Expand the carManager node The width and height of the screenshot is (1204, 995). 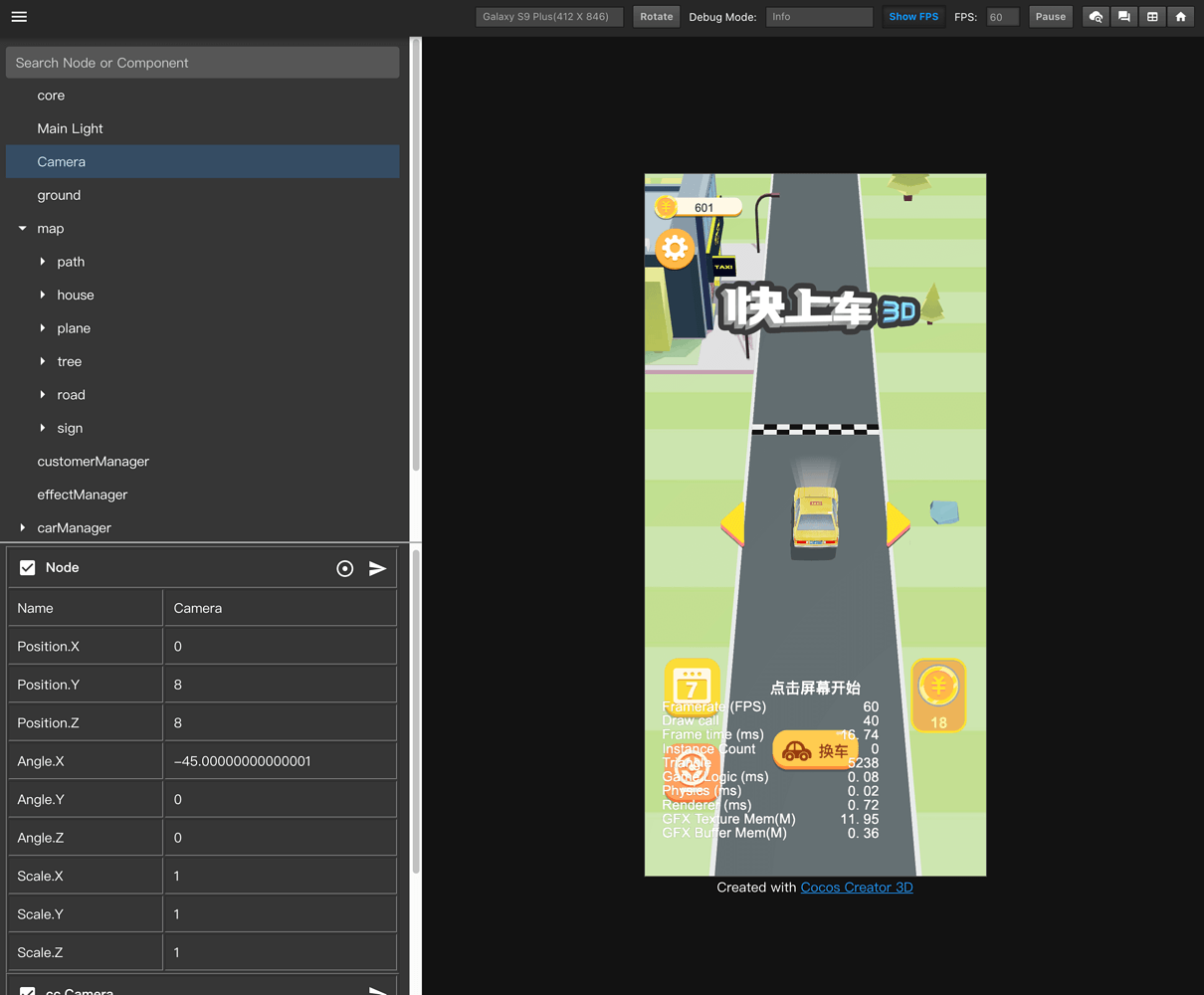click(21, 527)
